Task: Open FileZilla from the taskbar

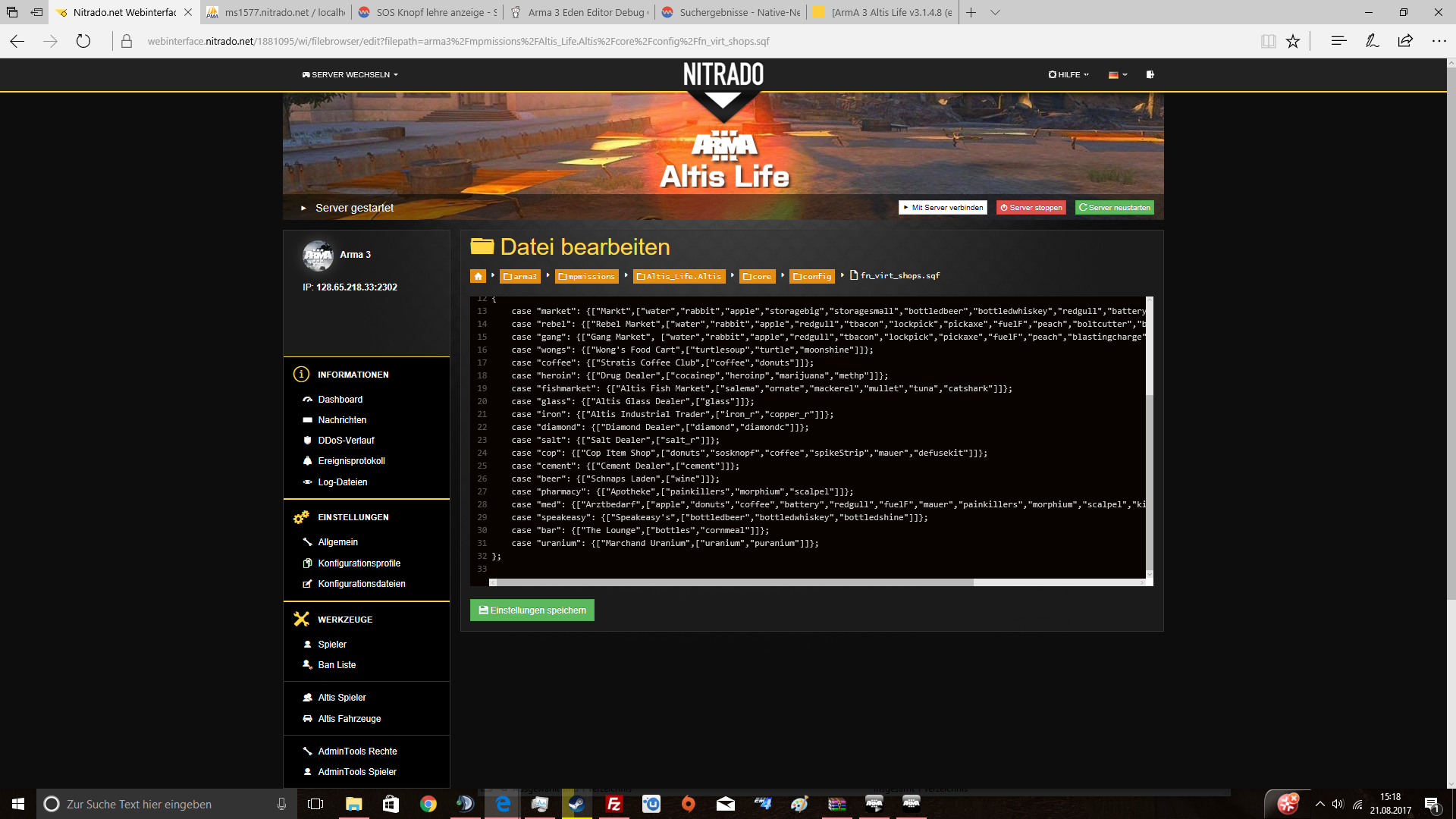Action: (x=614, y=804)
